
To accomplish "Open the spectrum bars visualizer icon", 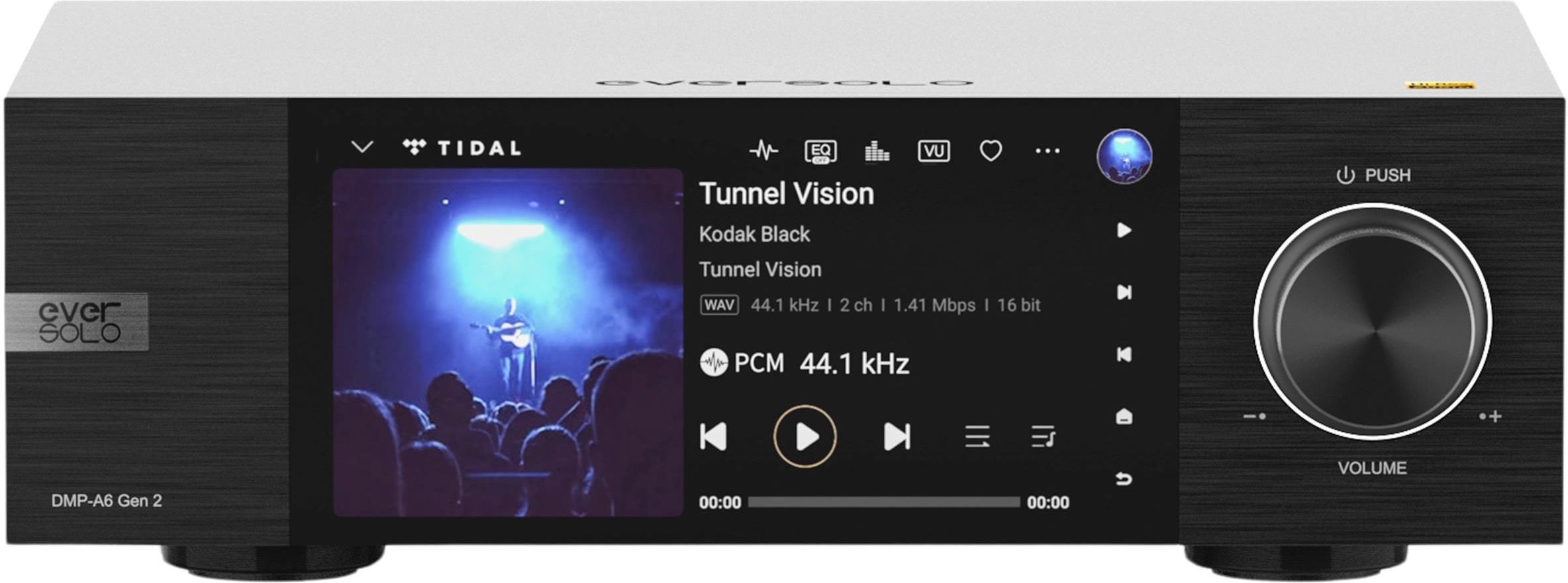I will pyautogui.click(x=877, y=151).
